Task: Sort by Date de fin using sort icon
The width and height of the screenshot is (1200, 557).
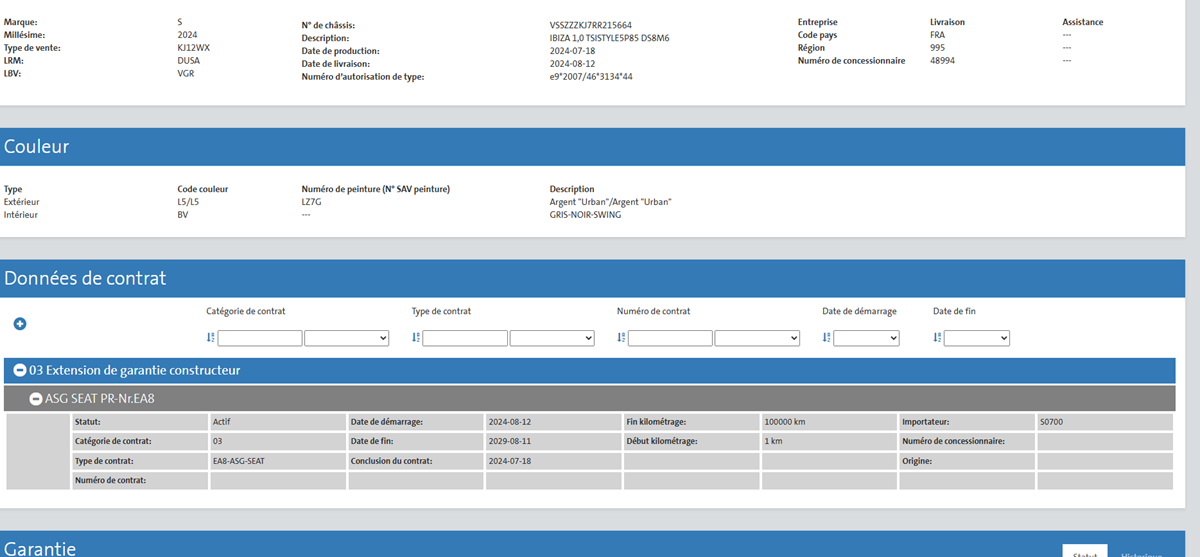Action: (938, 338)
